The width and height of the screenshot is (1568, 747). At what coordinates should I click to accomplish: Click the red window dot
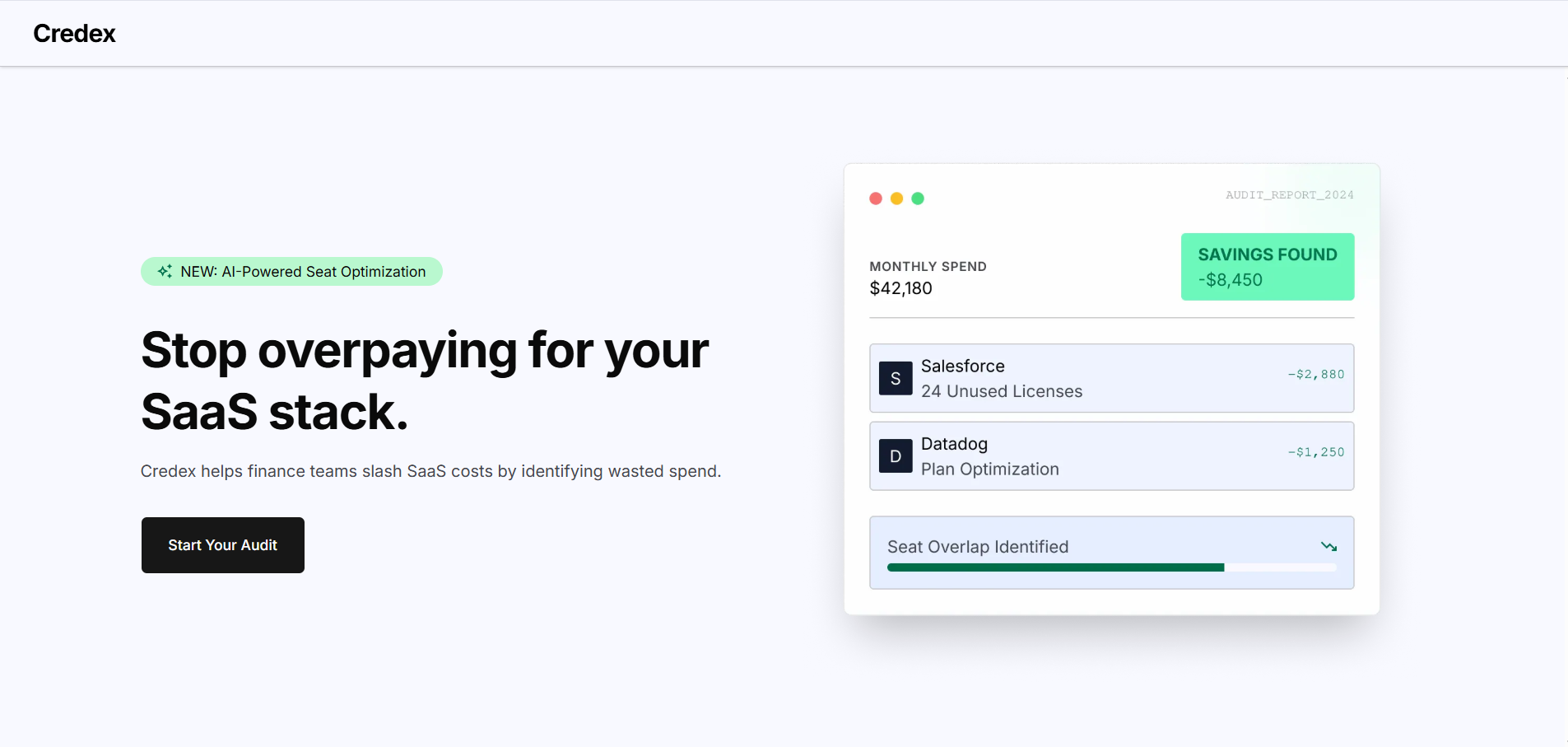click(x=876, y=198)
